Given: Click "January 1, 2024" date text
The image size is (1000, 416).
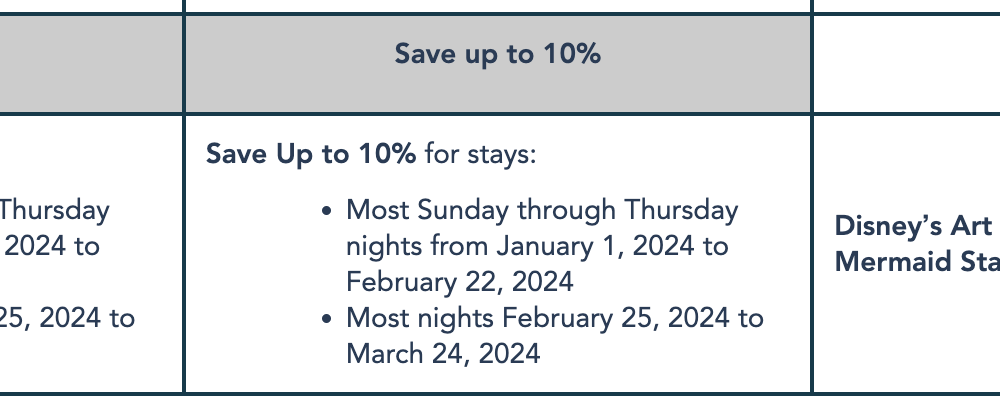Looking at the screenshot, I should click(595, 246).
